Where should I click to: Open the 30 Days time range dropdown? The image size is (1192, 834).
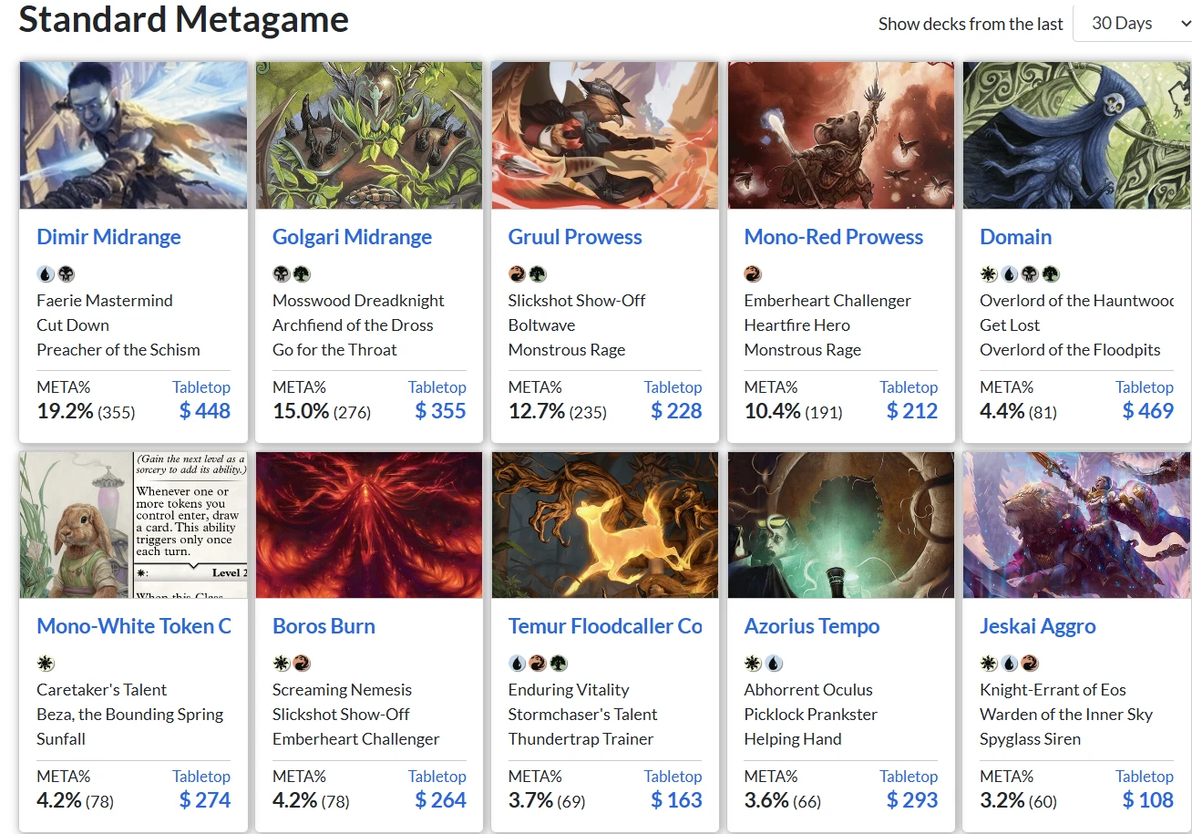[1133, 23]
